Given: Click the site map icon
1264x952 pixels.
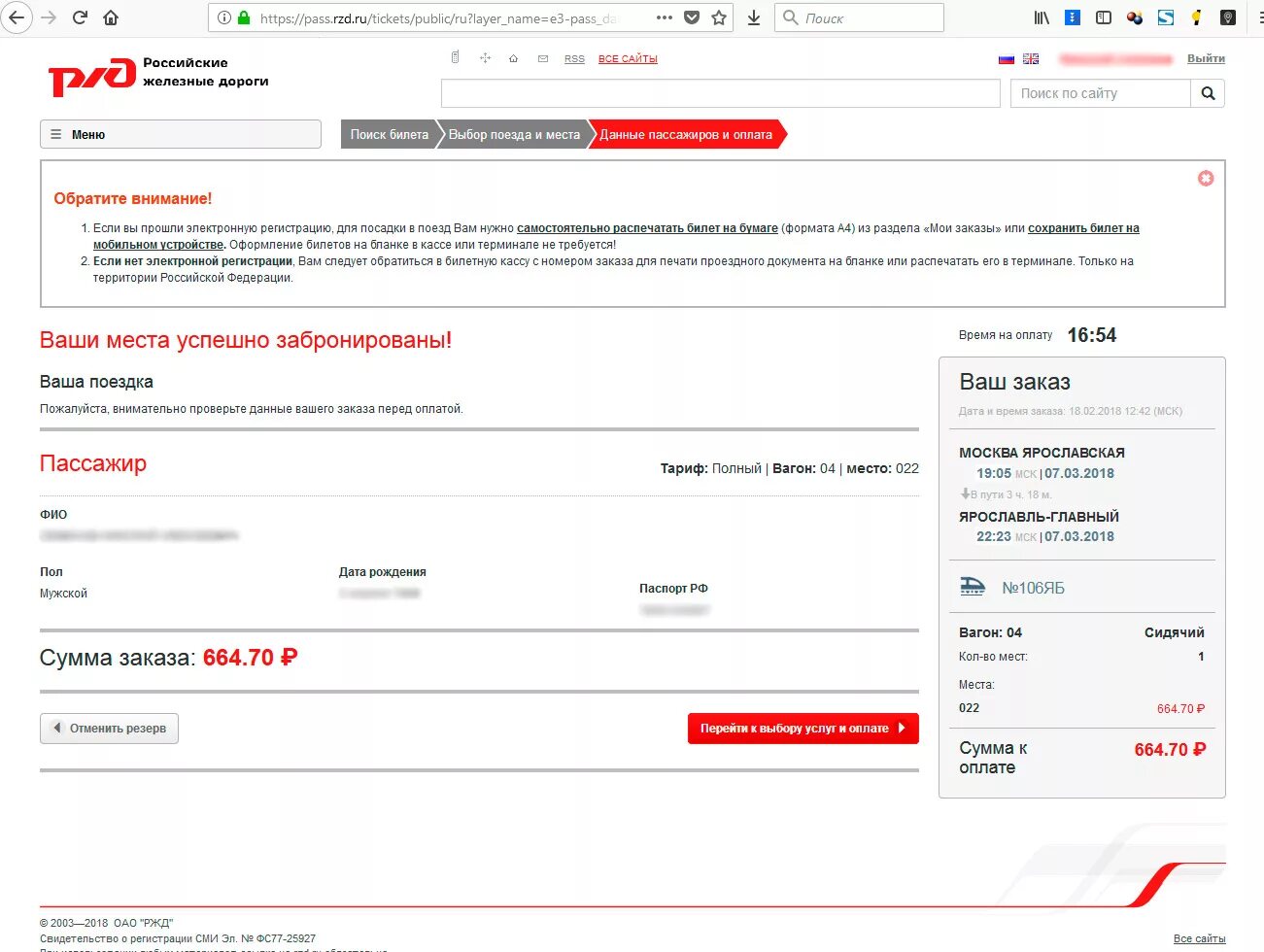Looking at the screenshot, I should coord(485,58).
